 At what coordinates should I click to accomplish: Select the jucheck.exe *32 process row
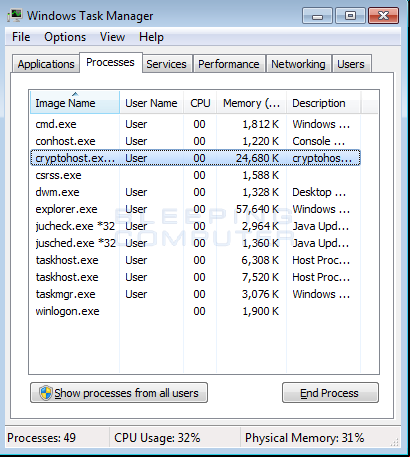(195, 226)
